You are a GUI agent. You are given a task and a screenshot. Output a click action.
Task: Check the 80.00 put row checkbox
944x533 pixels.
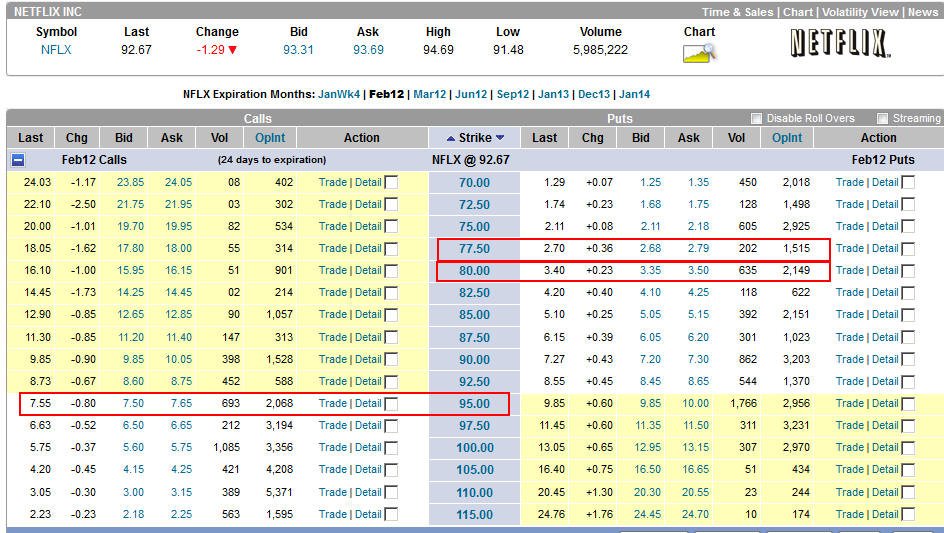point(908,270)
